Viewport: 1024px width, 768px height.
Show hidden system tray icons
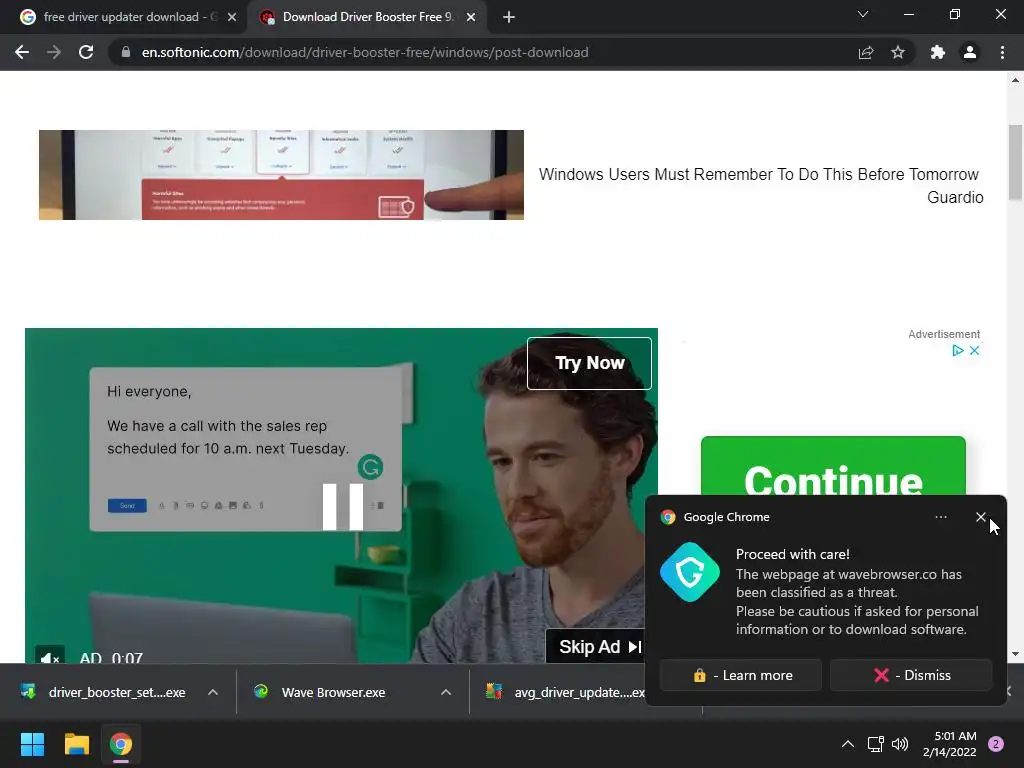click(848, 744)
